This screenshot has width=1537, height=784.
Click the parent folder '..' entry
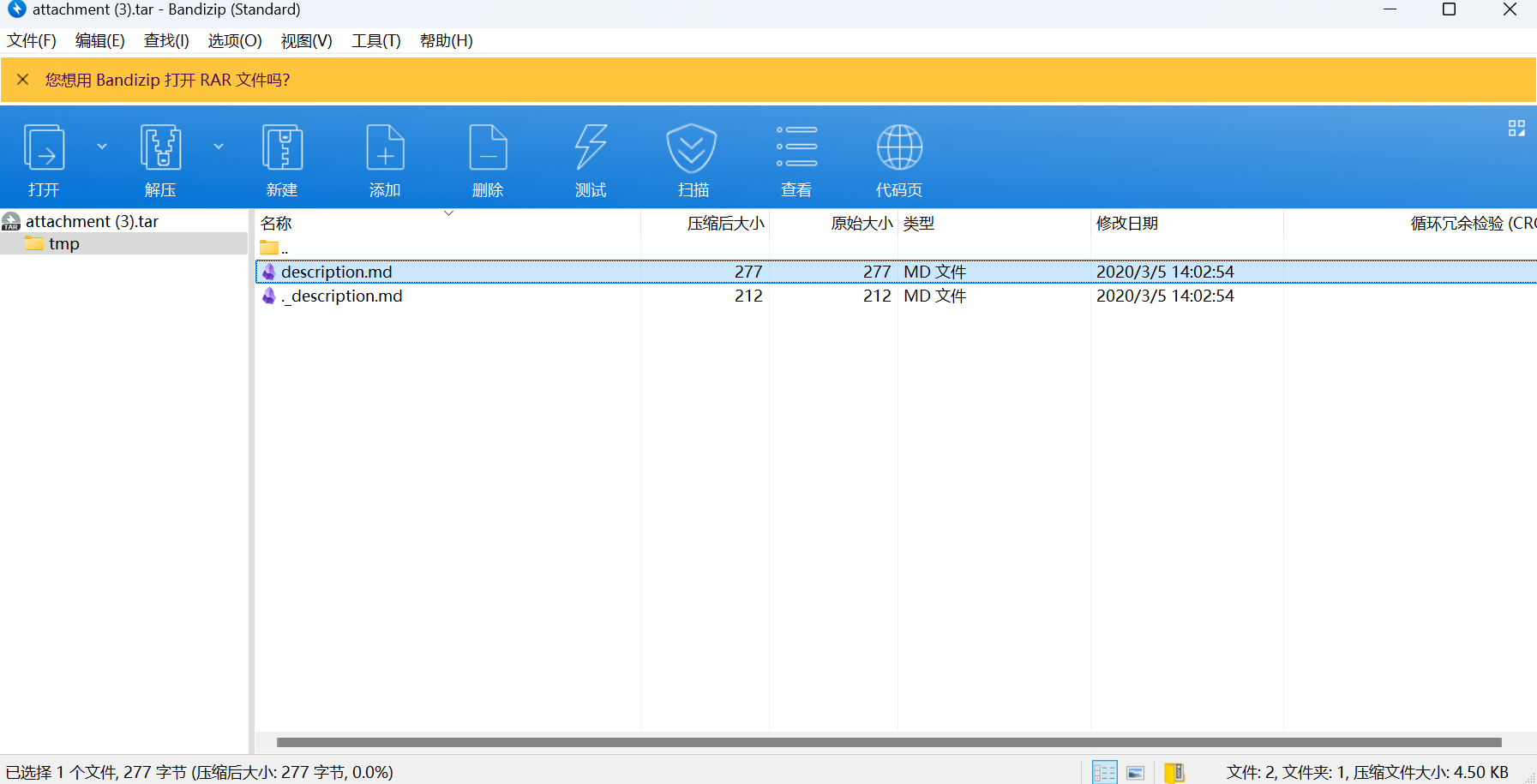point(274,248)
